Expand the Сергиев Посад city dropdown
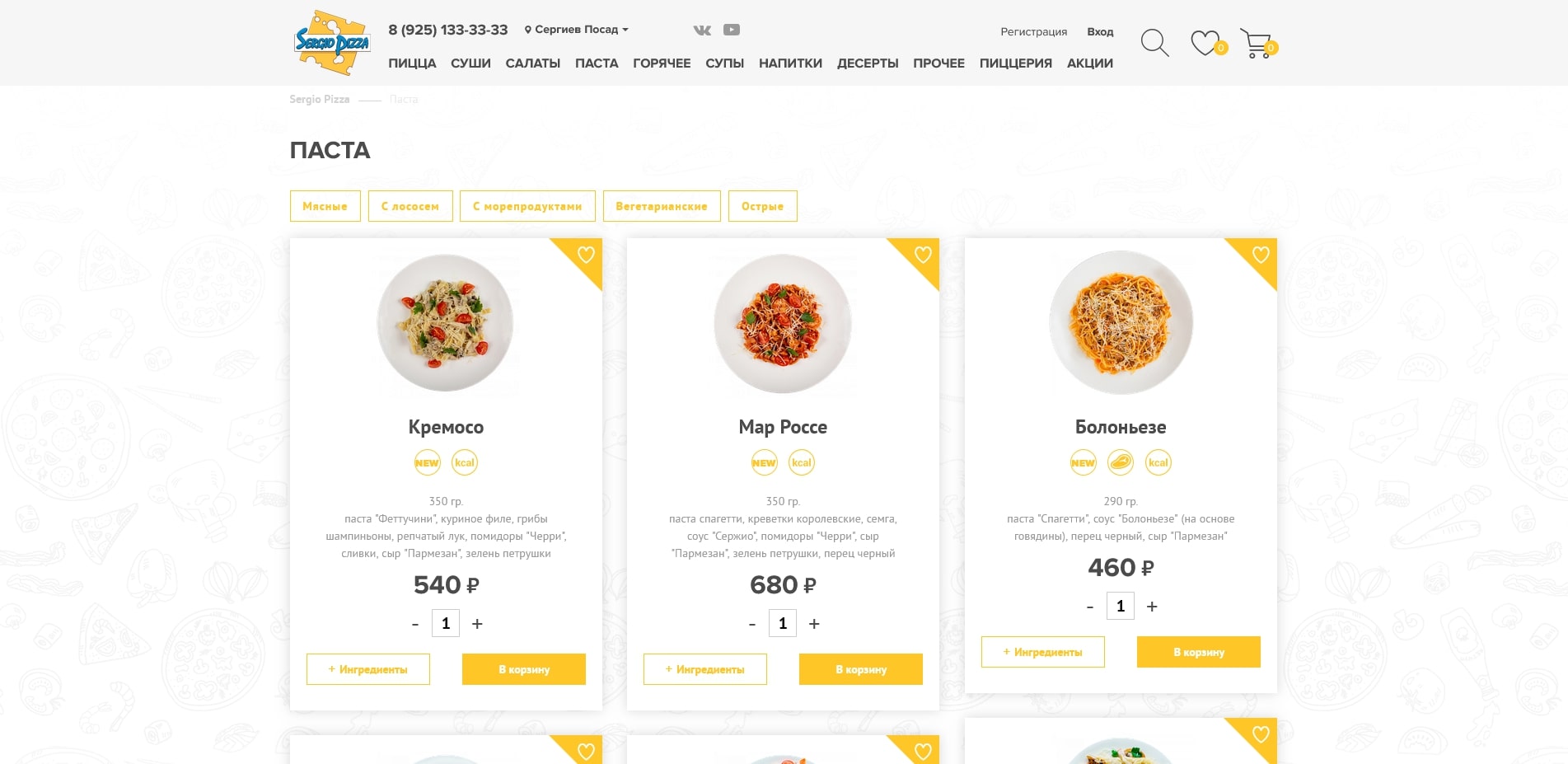The image size is (1568, 764). pos(577,30)
